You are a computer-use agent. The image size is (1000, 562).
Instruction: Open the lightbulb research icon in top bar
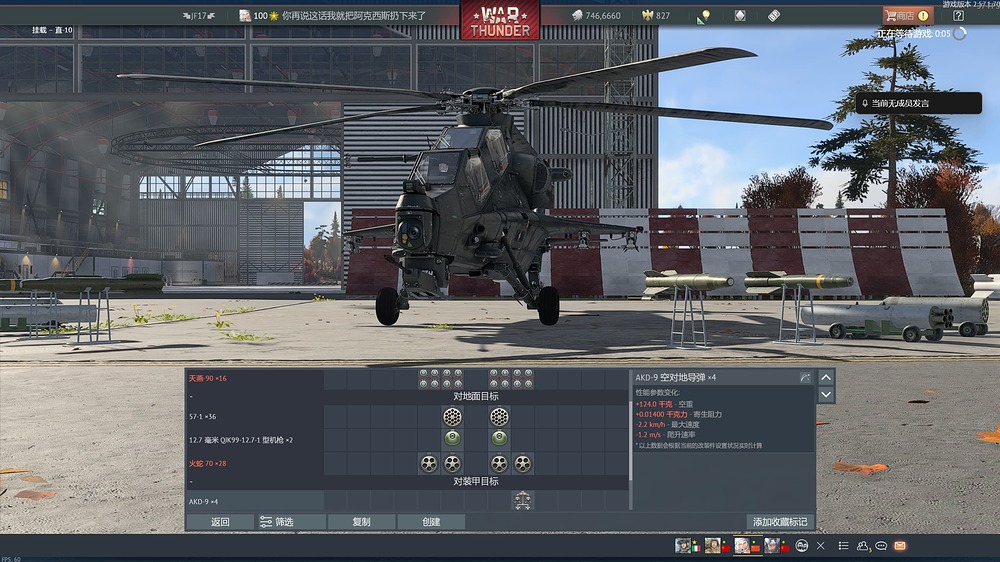point(704,16)
